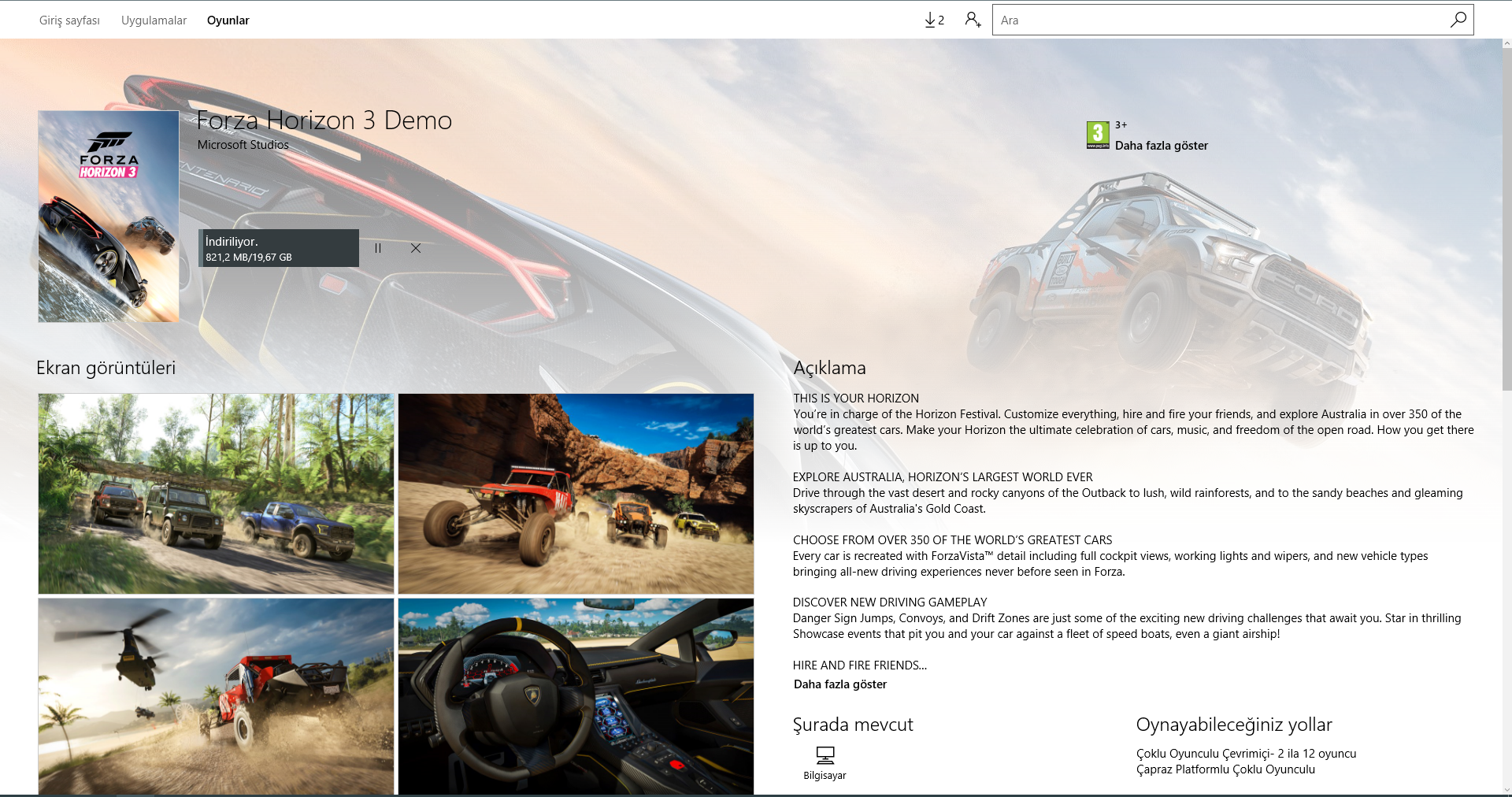Click the vertical scrollbar thumb
The width and height of the screenshot is (1512, 797).
(1506, 218)
